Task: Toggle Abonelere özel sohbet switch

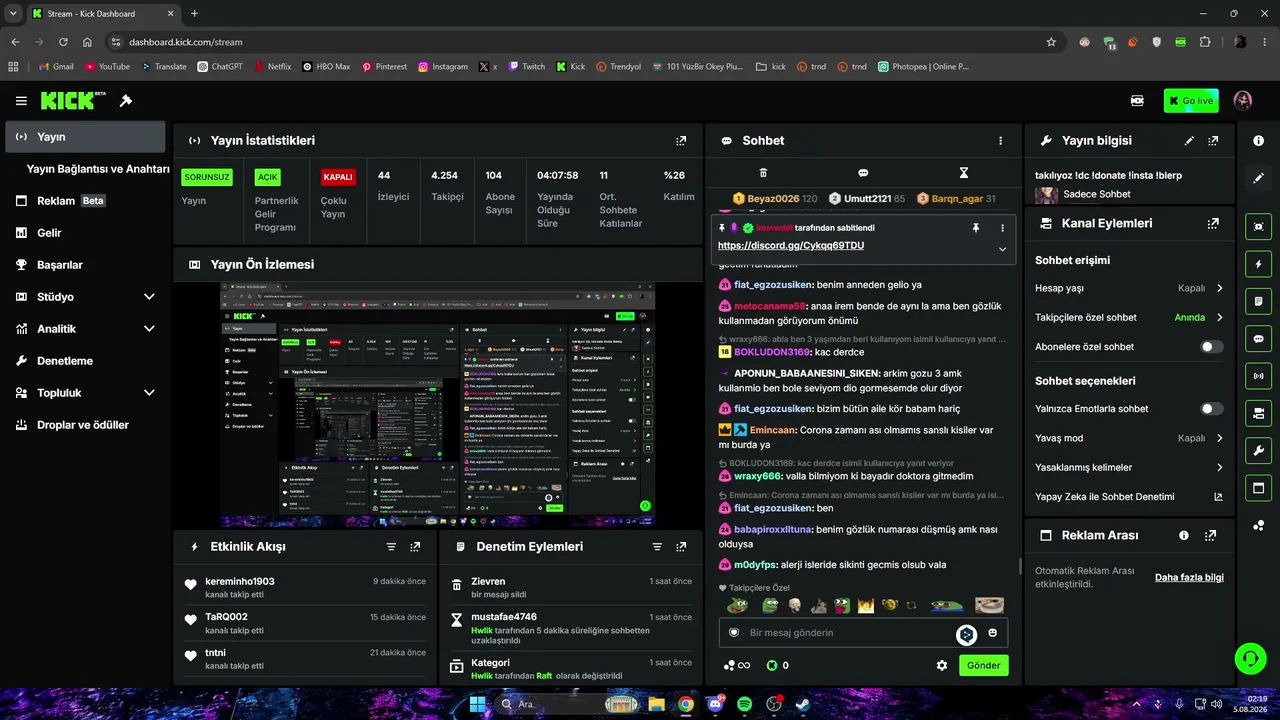Action: [x=1211, y=347]
